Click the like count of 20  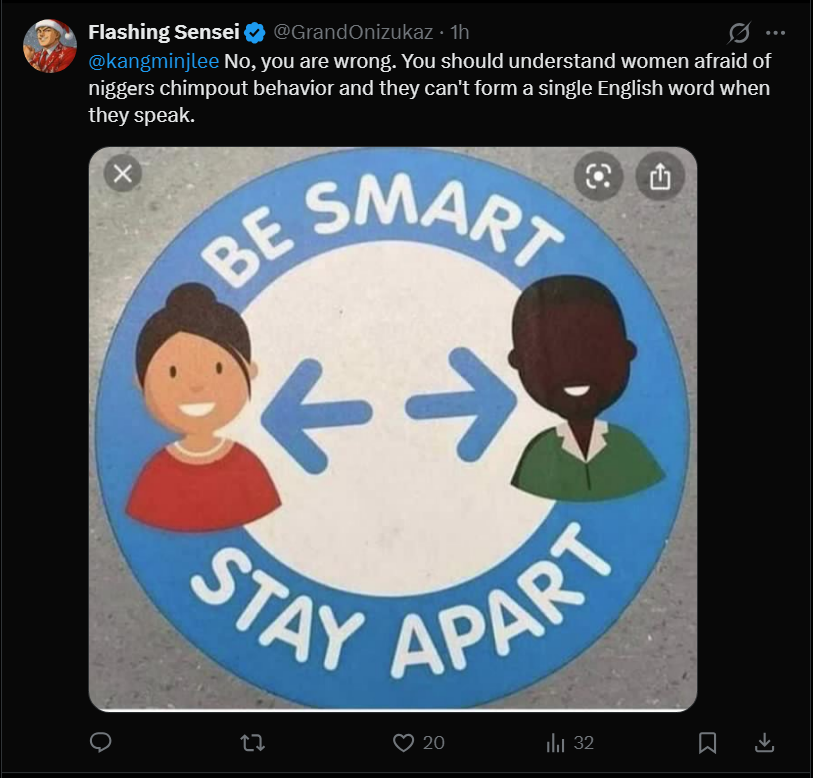click(433, 743)
